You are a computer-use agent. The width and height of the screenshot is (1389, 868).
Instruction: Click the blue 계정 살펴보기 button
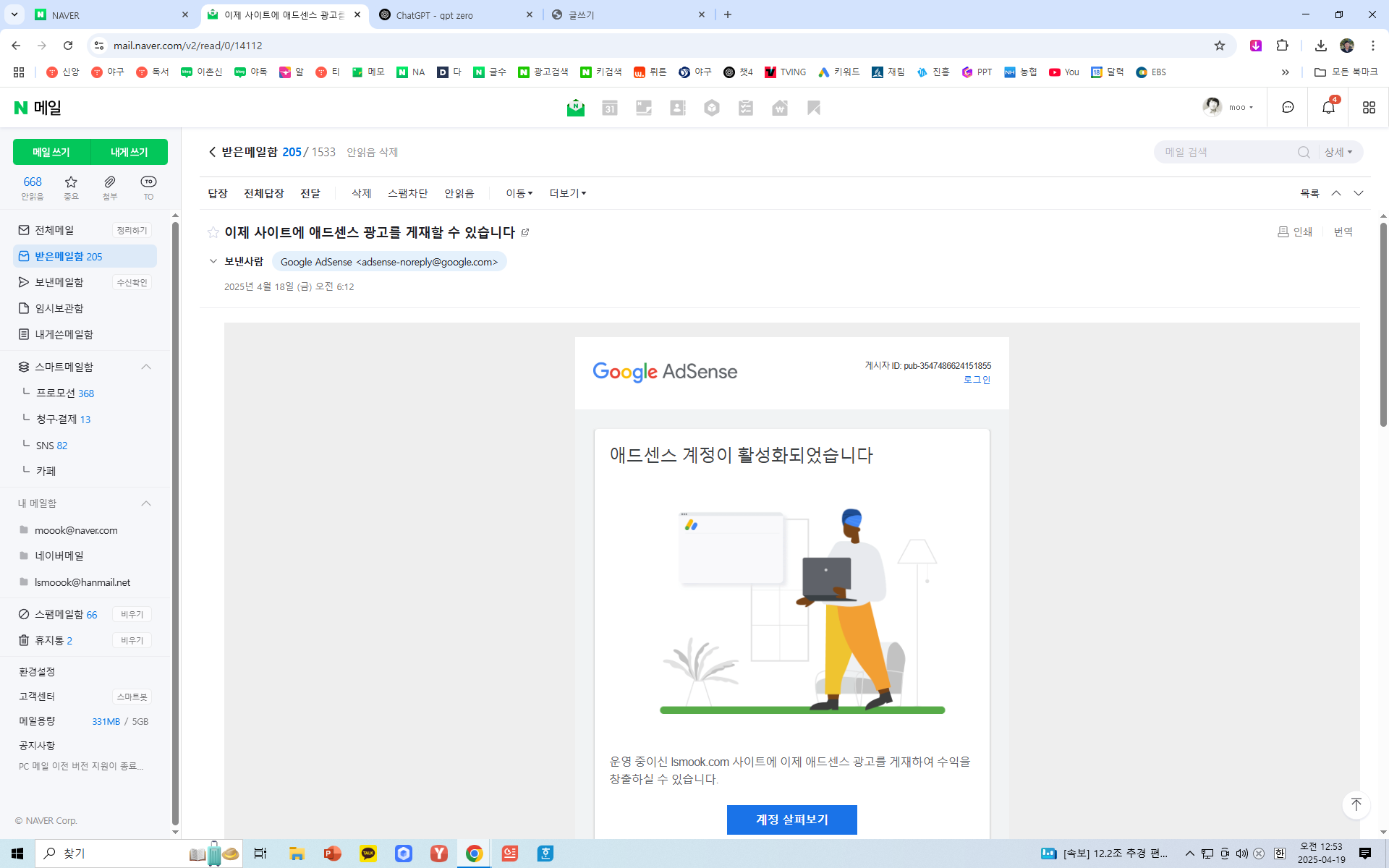(x=791, y=820)
